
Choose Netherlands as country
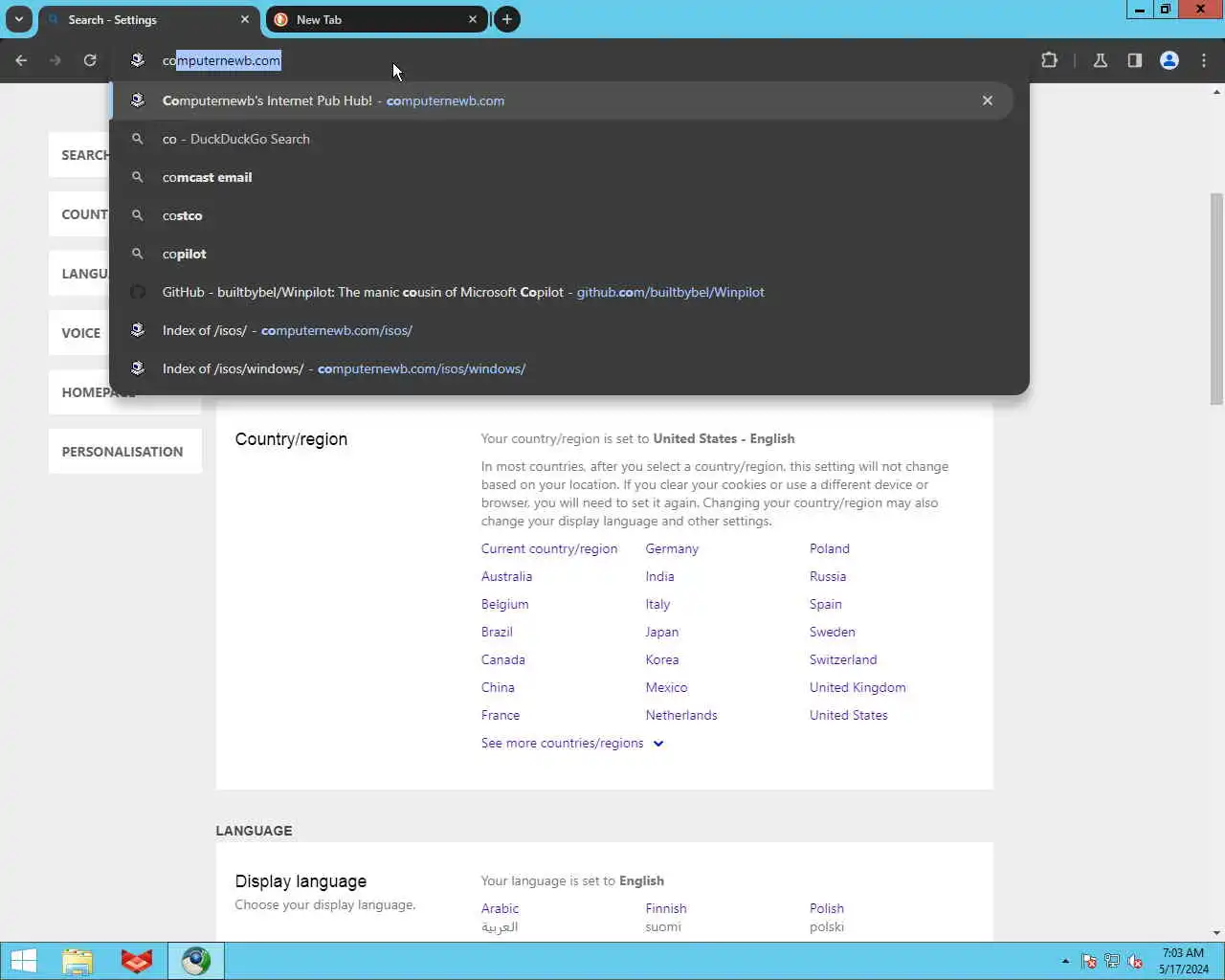pos(681,715)
